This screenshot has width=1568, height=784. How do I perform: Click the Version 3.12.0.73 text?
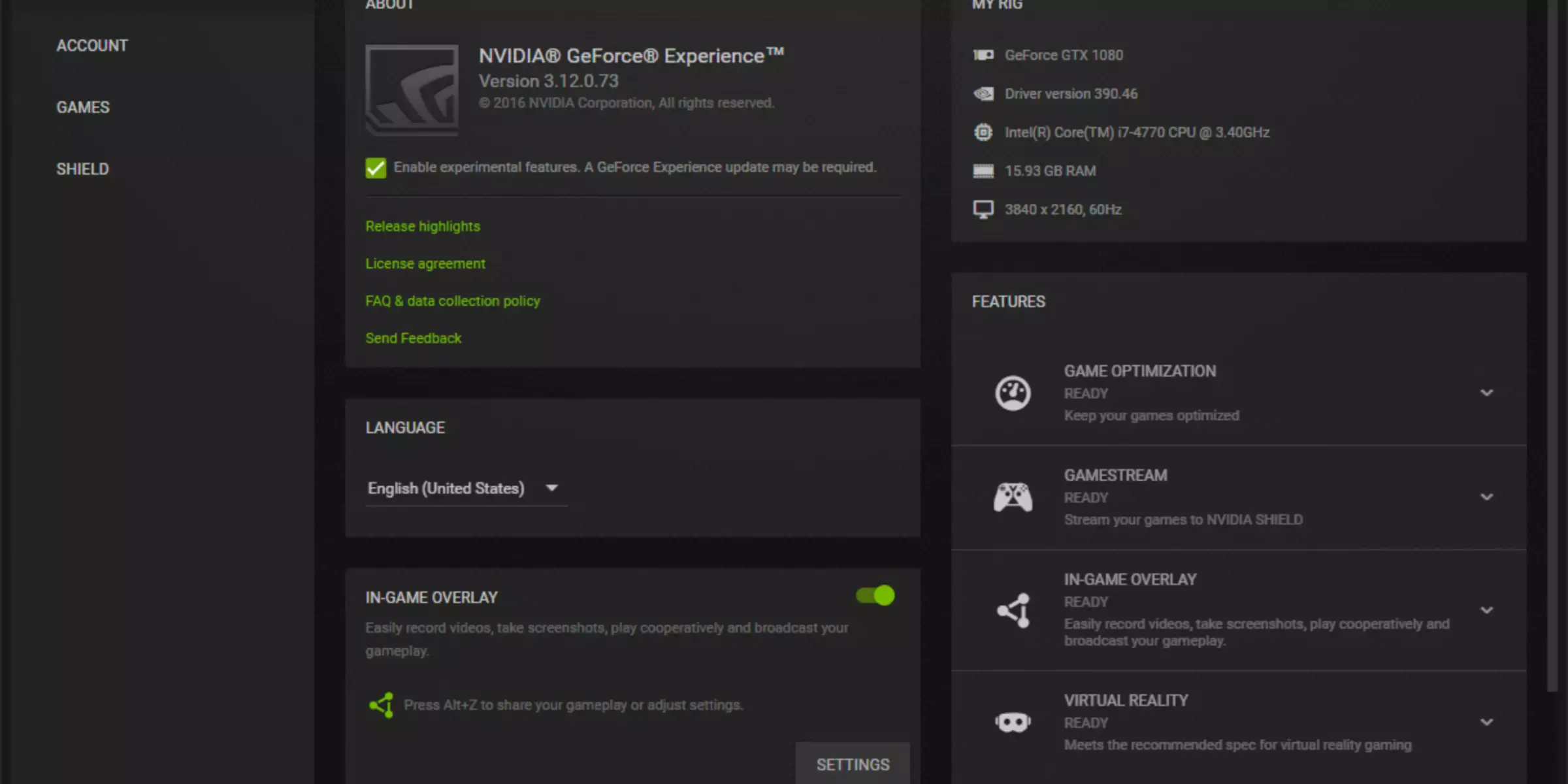pyautogui.click(x=549, y=81)
